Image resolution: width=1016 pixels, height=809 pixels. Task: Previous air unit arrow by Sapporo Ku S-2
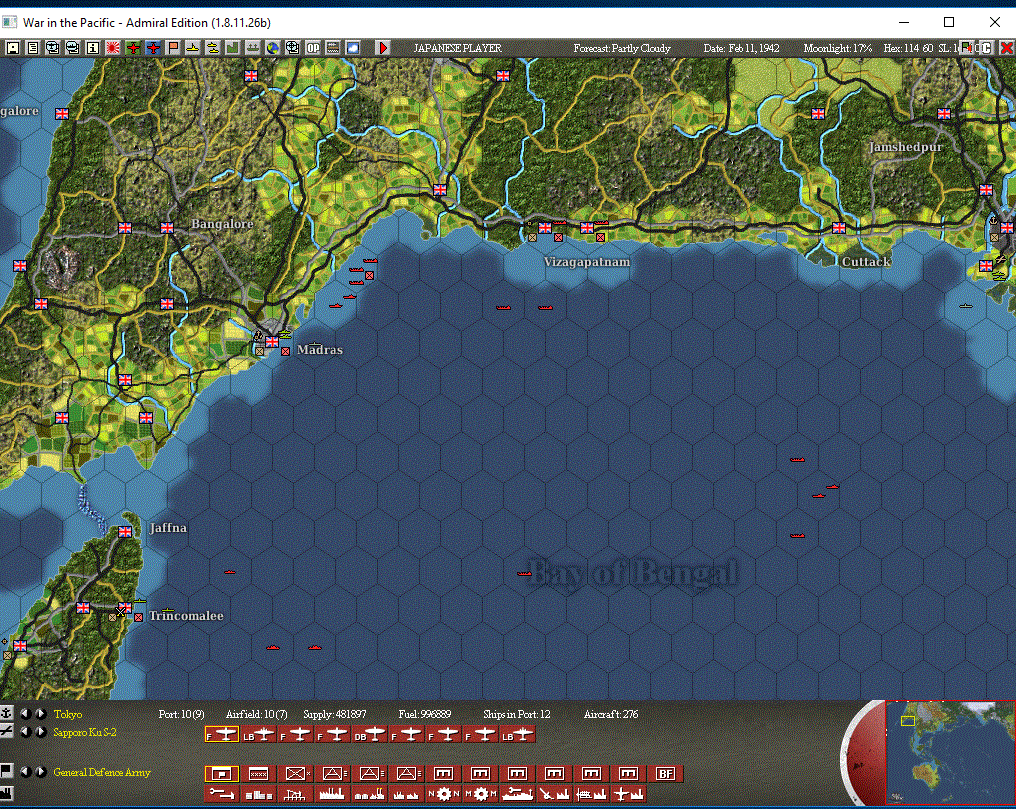[25, 732]
